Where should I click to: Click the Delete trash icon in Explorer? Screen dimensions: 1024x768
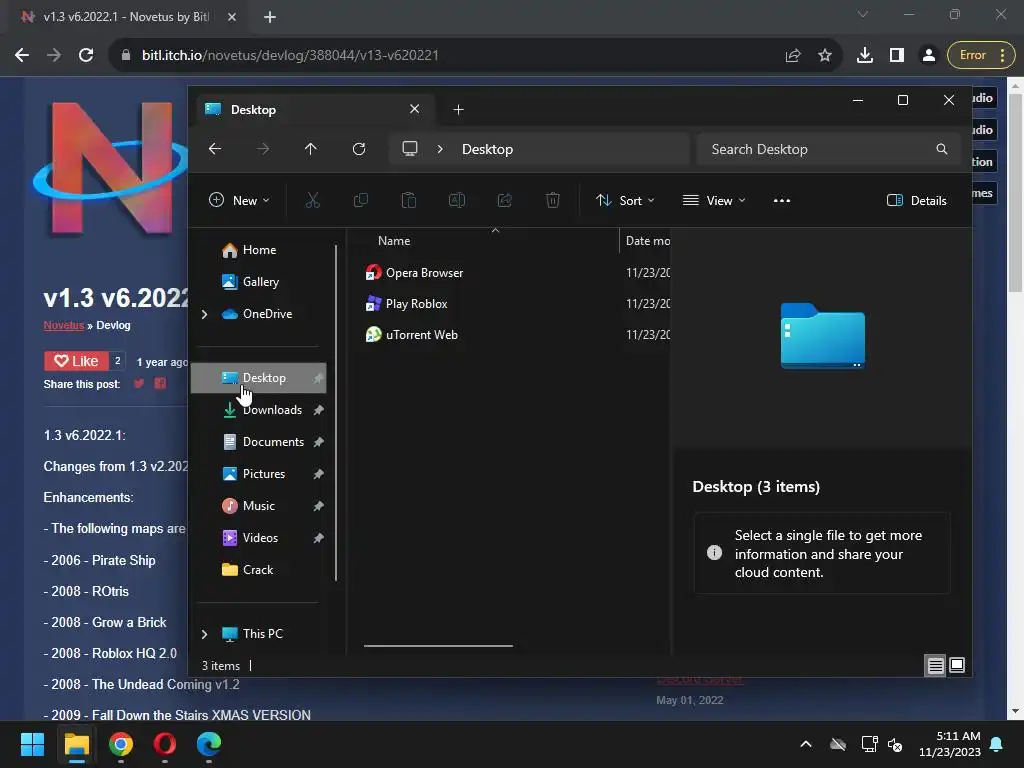[552, 200]
